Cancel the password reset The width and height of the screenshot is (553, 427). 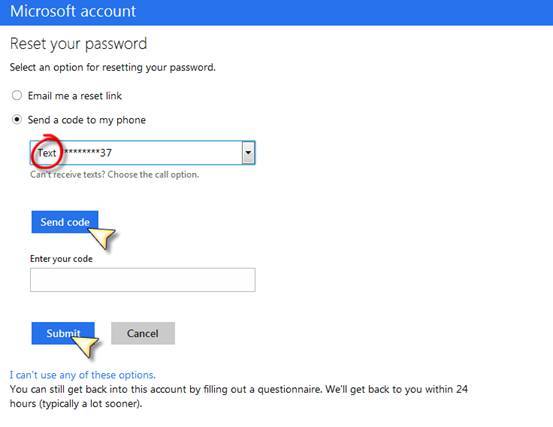coord(143,333)
